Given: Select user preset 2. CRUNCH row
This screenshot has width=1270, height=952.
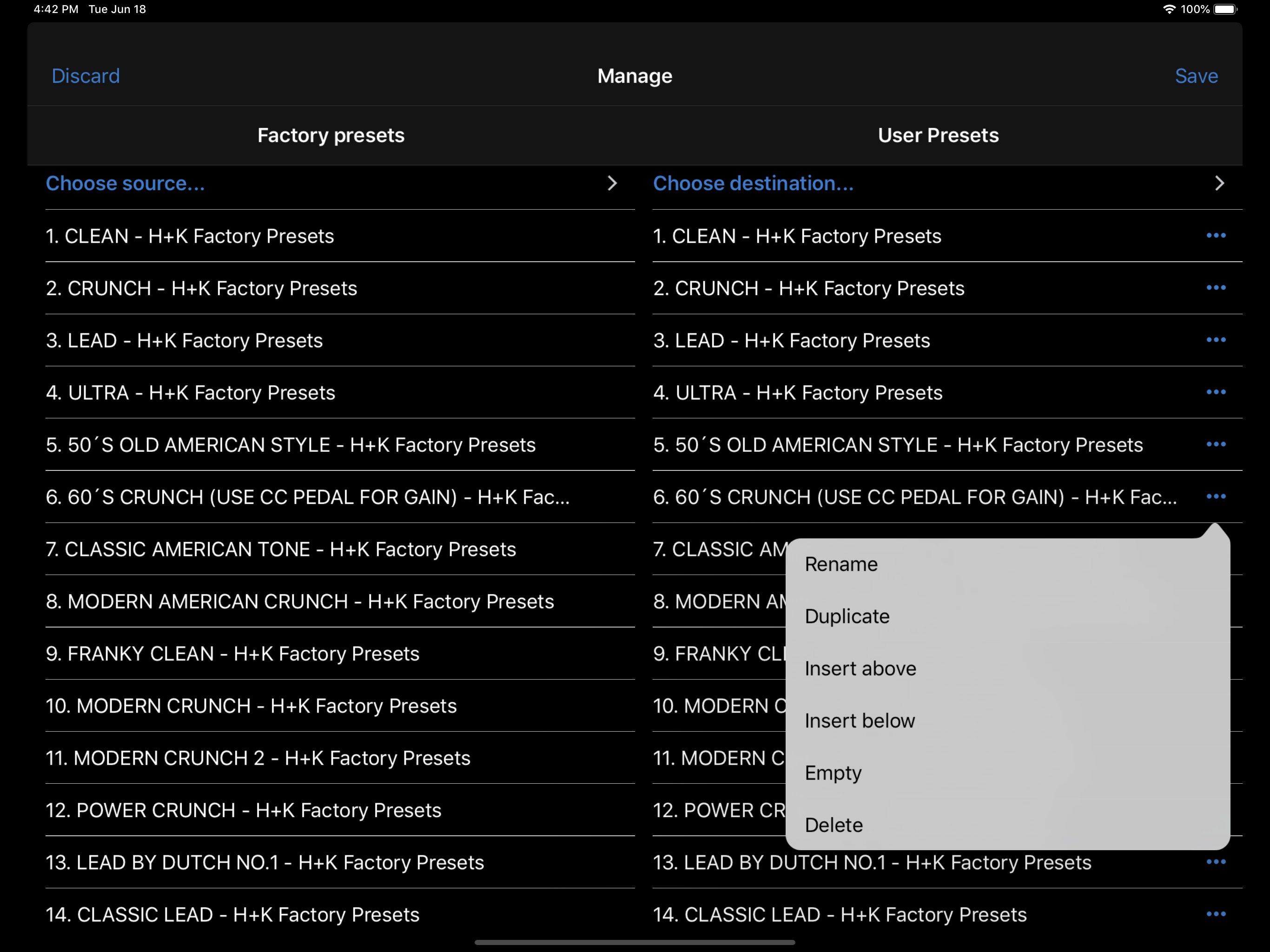Looking at the screenshot, I should pyautogui.click(x=947, y=288).
